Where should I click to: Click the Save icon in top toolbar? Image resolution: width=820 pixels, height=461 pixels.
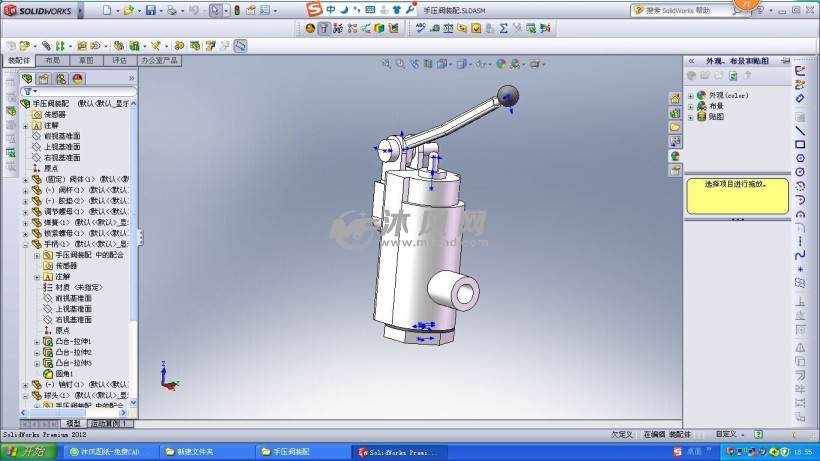coord(150,11)
